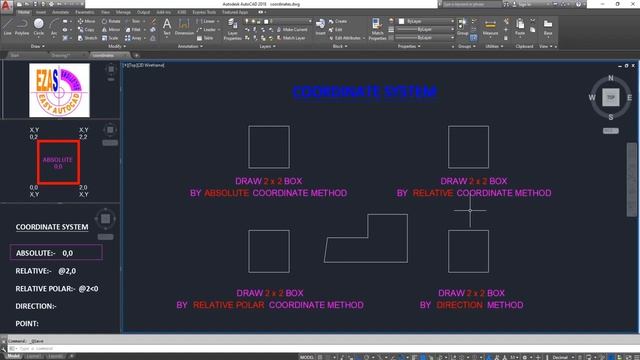Screen dimensions: 640x360
Task: Select the Polyline tool
Action: pos(22,27)
